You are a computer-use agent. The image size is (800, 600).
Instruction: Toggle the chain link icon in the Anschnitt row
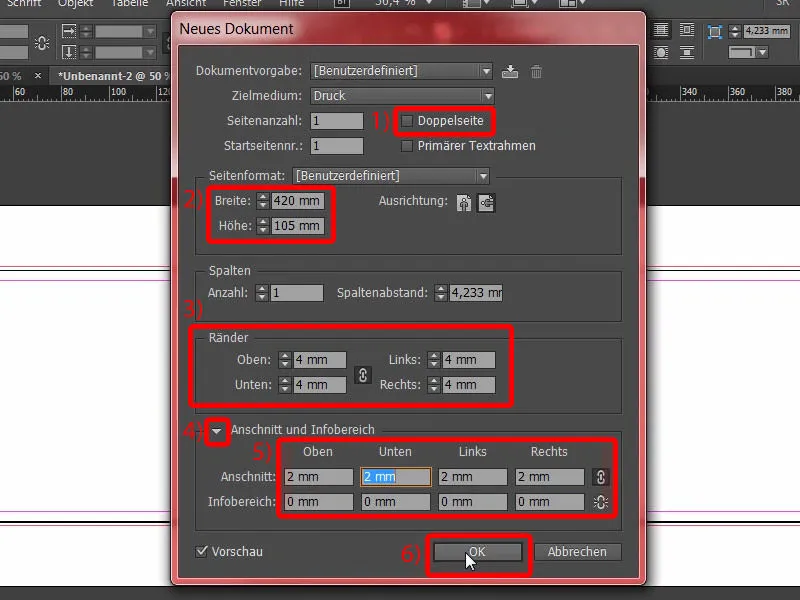tap(601, 477)
